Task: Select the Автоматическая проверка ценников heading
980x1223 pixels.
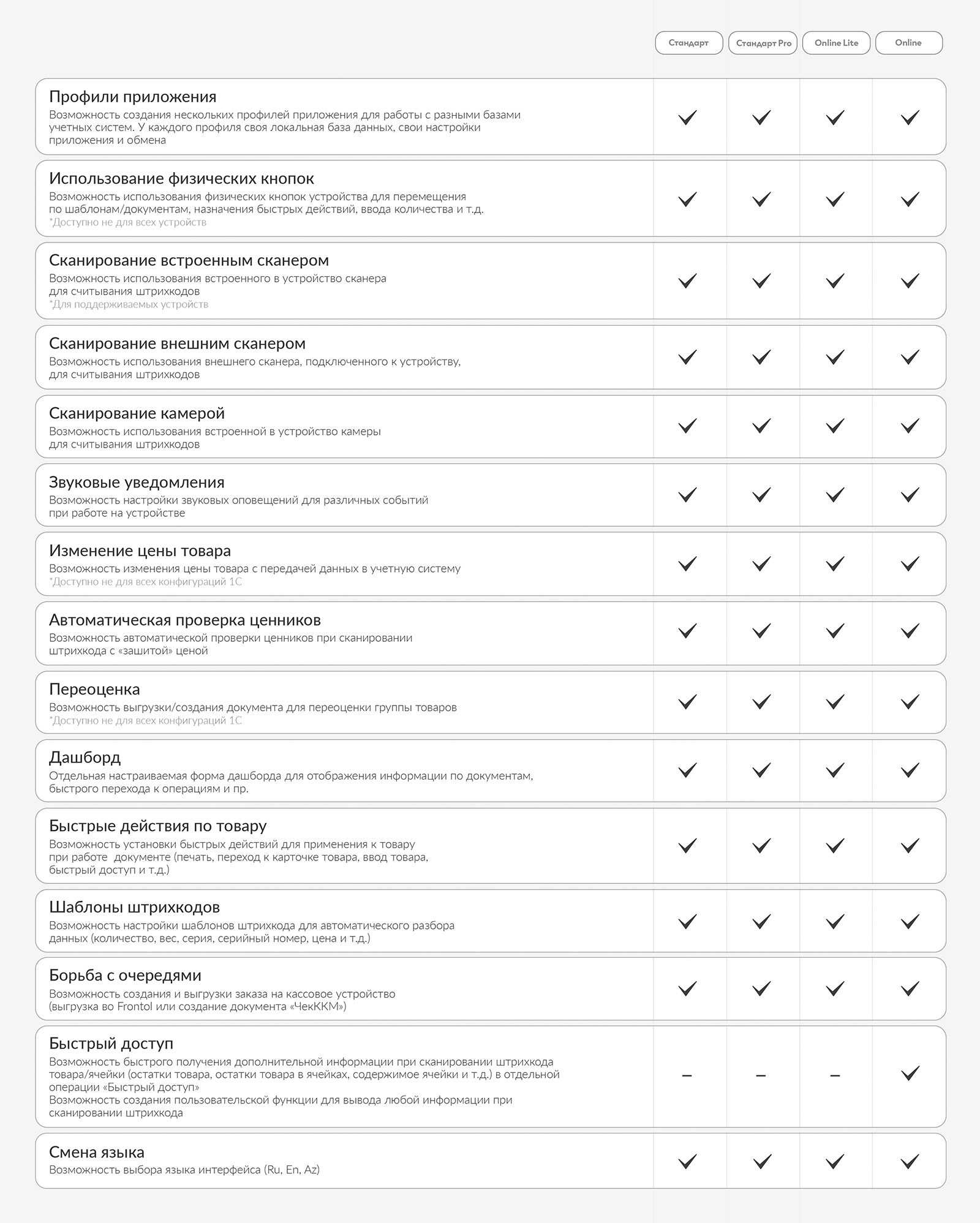Action: [x=185, y=620]
